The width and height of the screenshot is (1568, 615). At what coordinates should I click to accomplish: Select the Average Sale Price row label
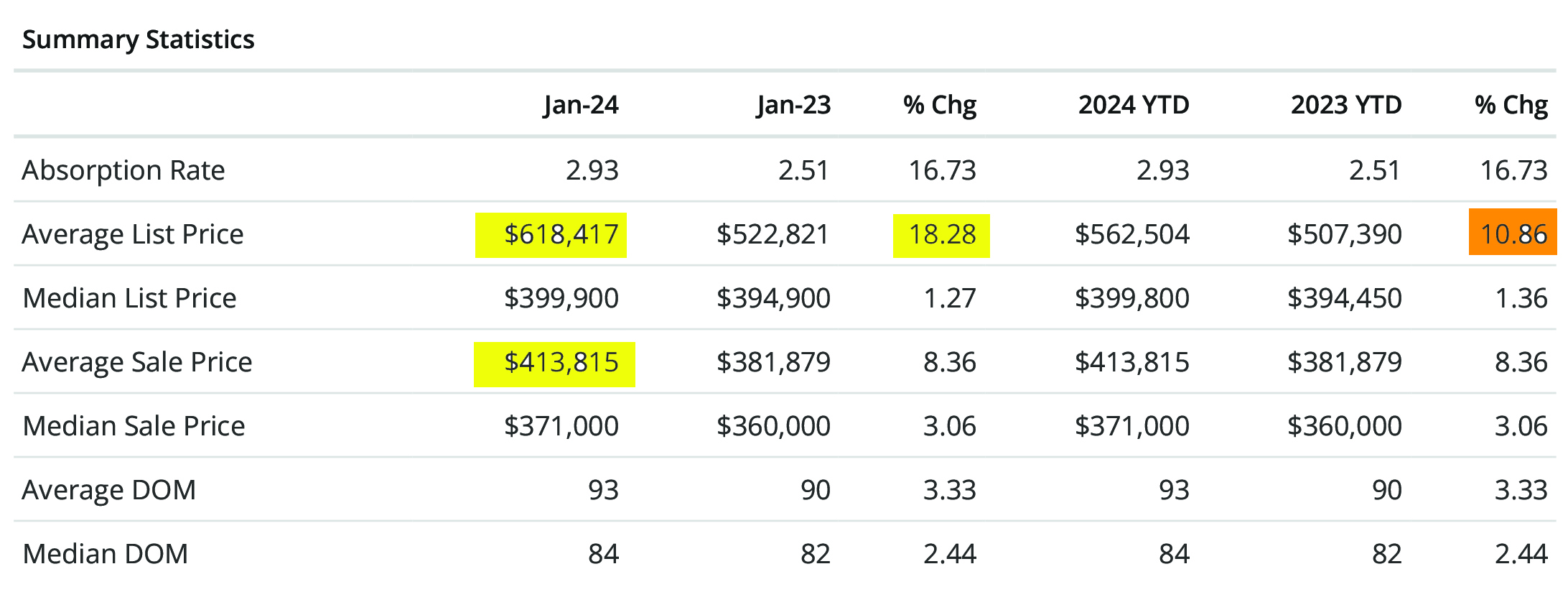click(x=137, y=362)
